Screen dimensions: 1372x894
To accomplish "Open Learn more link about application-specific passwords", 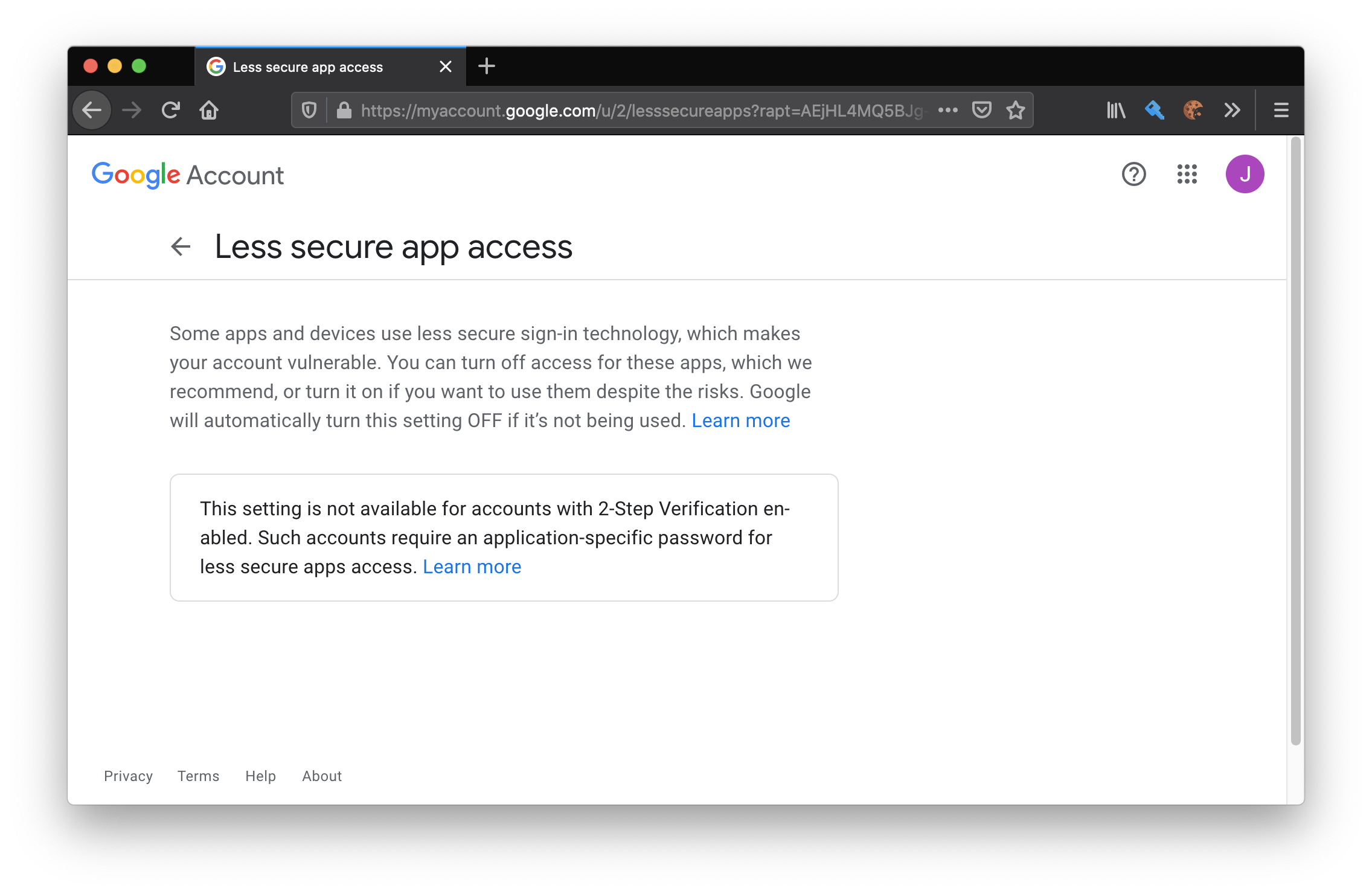I will coord(472,567).
